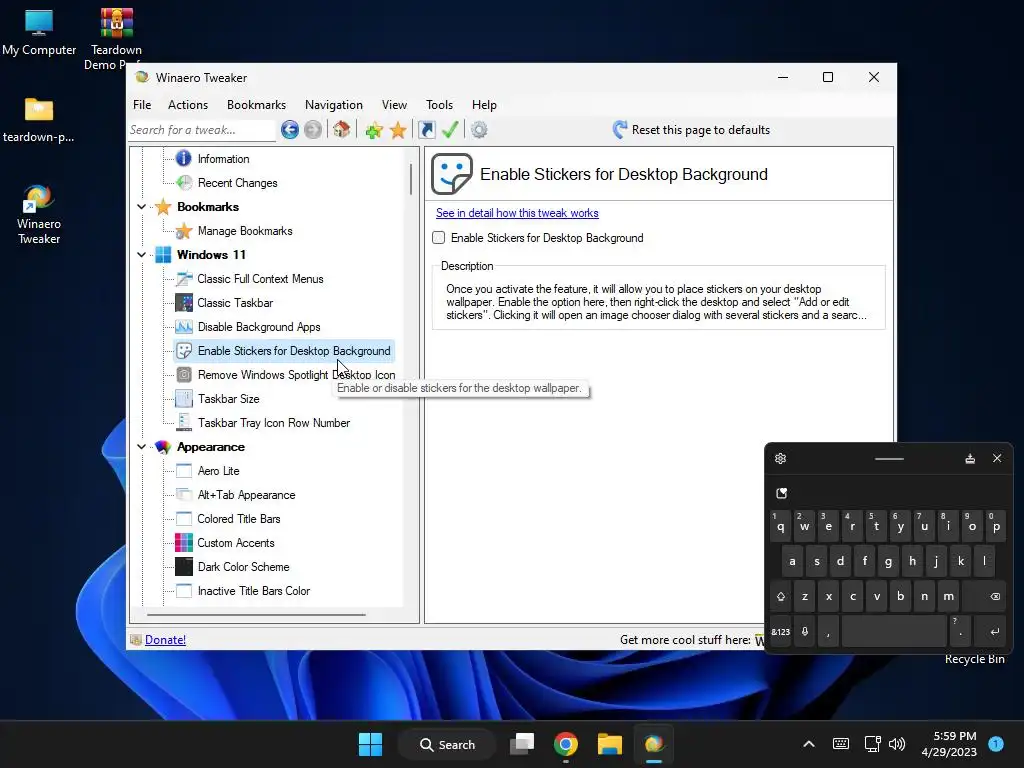This screenshot has height=768, width=1024.
Task: Click the Dark Color Scheme icon
Action: point(184,567)
